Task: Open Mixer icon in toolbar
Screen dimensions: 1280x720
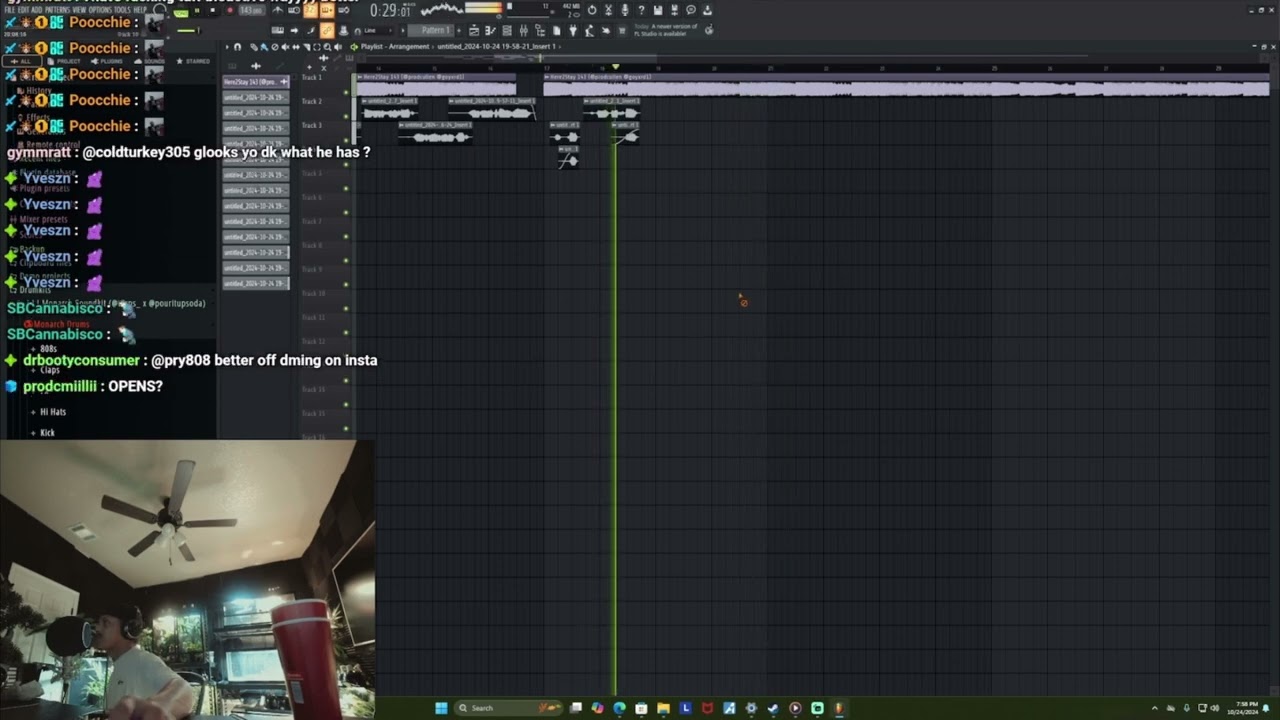Action: pos(523,30)
